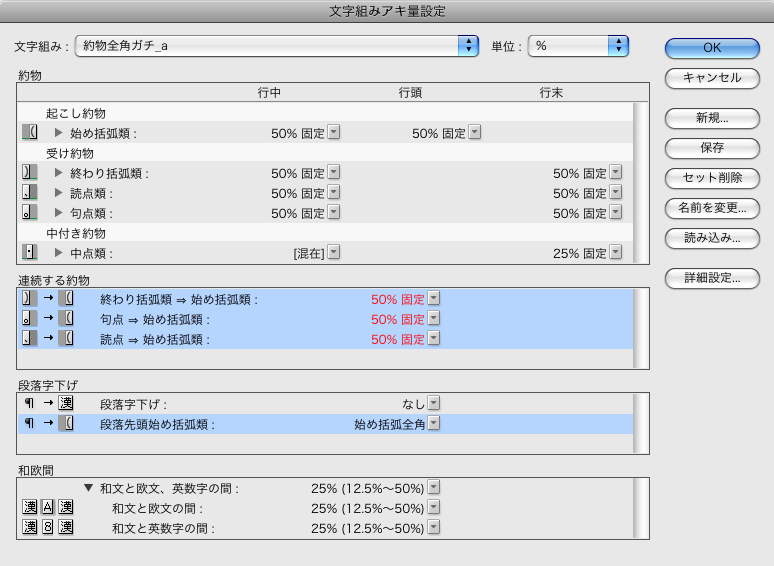Click the 中点類 row icon
The height and width of the screenshot is (566, 774).
pyautogui.click(x=30, y=252)
